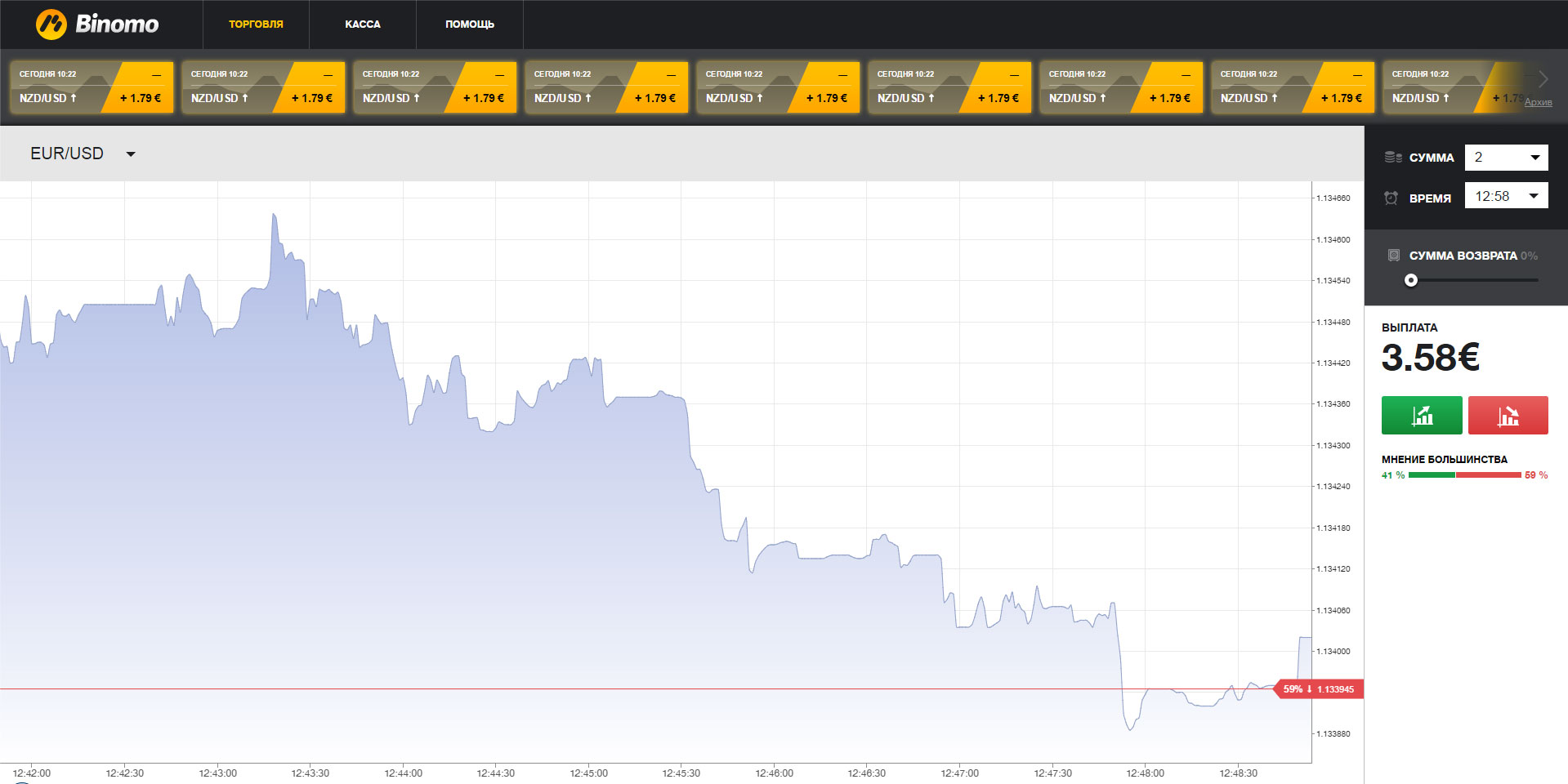This screenshot has height=784, width=1568.
Task: Select the fifth NZD/USD deal card
Action: coord(778,87)
